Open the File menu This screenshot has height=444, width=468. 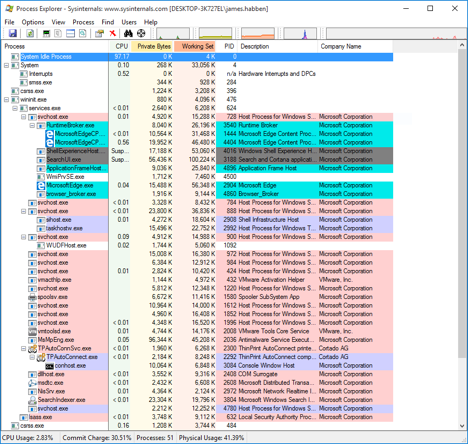9,22
